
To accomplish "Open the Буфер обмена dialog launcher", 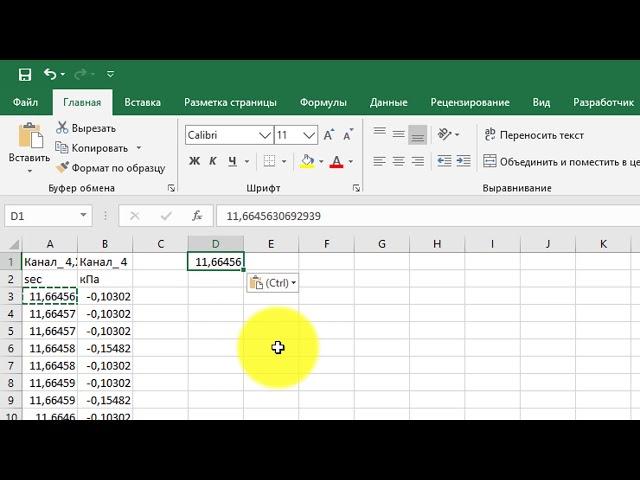I will tap(171, 188).
